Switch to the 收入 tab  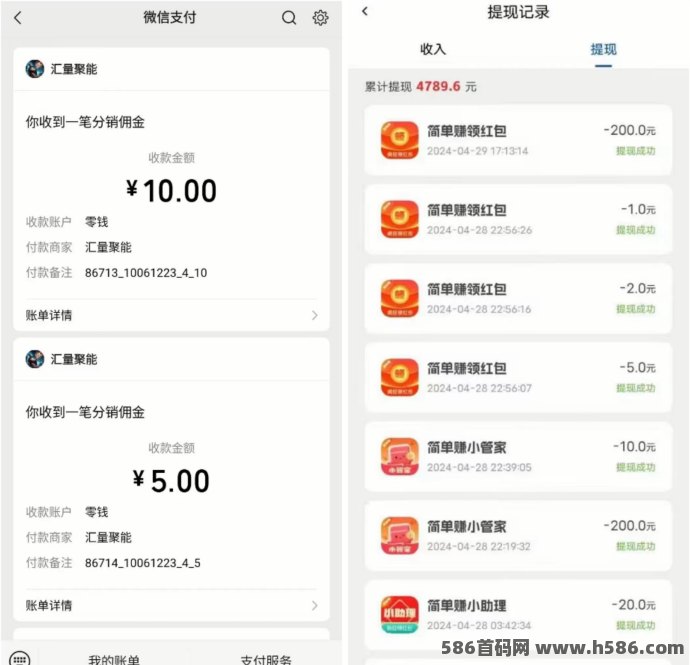[x=433, y=49]
